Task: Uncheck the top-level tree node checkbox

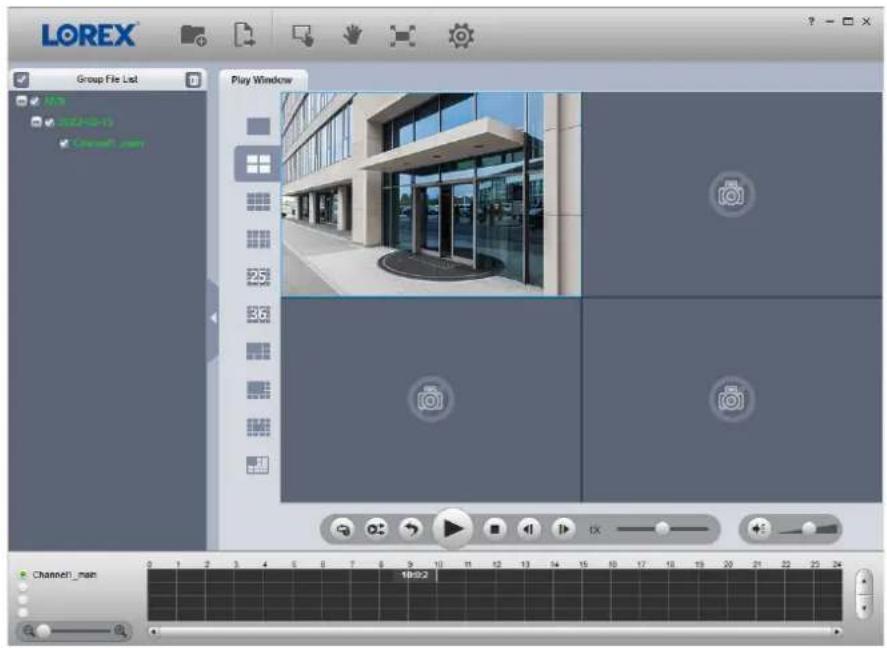Action: coord(35,101)
